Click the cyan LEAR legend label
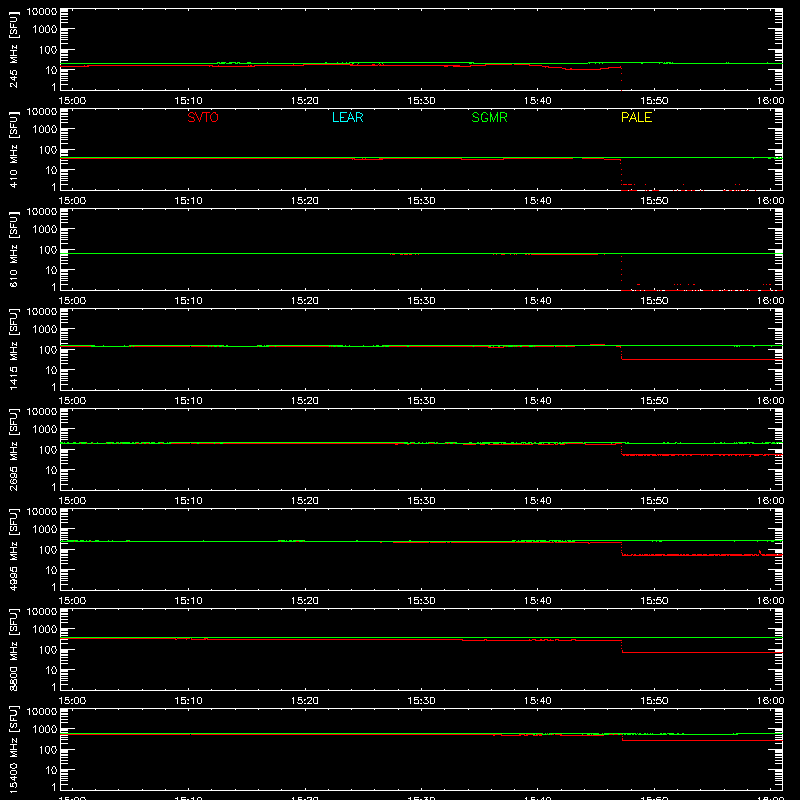 coord(347,117)
